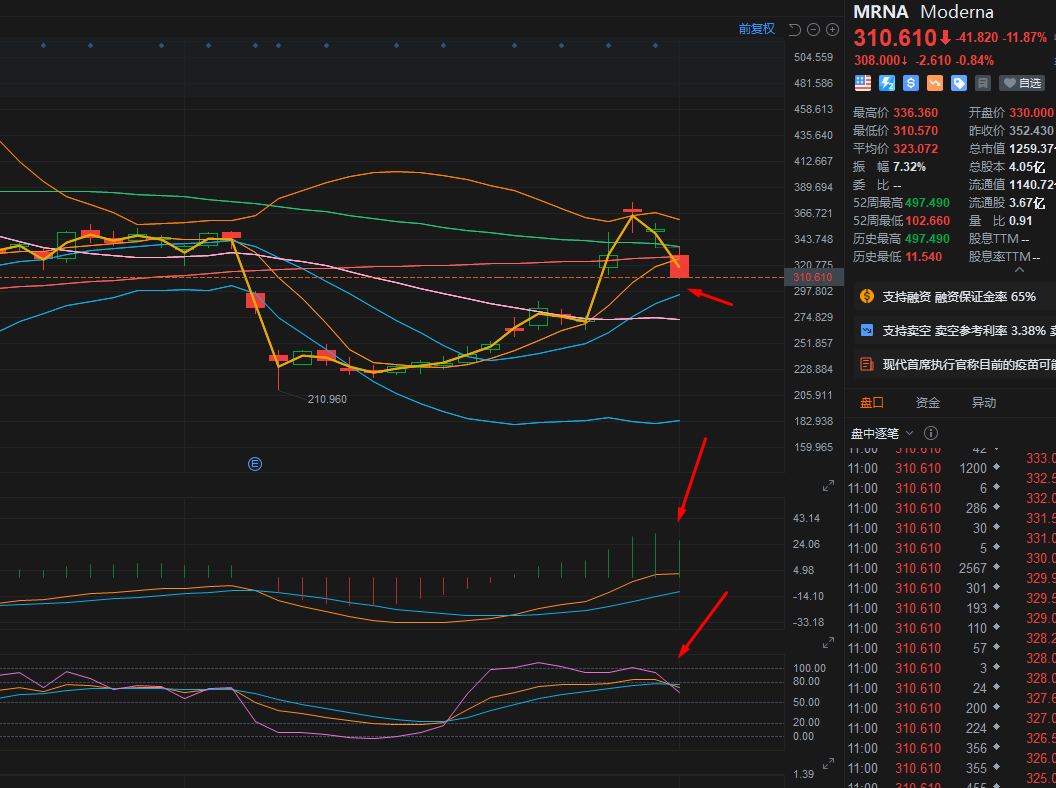Screen dimensions: 1056x788
Task: Click the 振幅 7.32% value
Action: [x=909, y=167]
